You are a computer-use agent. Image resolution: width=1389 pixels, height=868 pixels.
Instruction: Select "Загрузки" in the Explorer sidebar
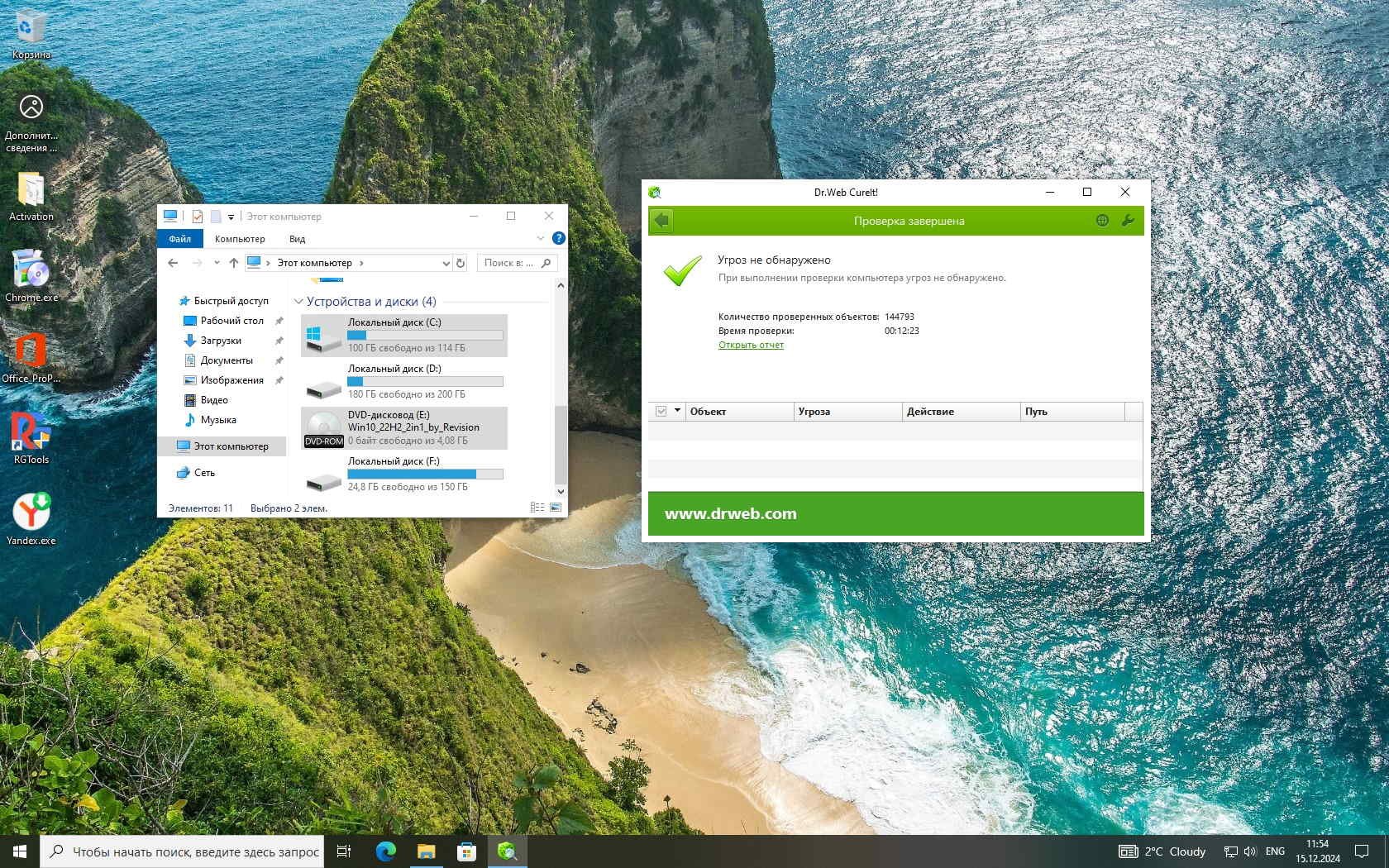pyautogui.click(x=221, y=341)
